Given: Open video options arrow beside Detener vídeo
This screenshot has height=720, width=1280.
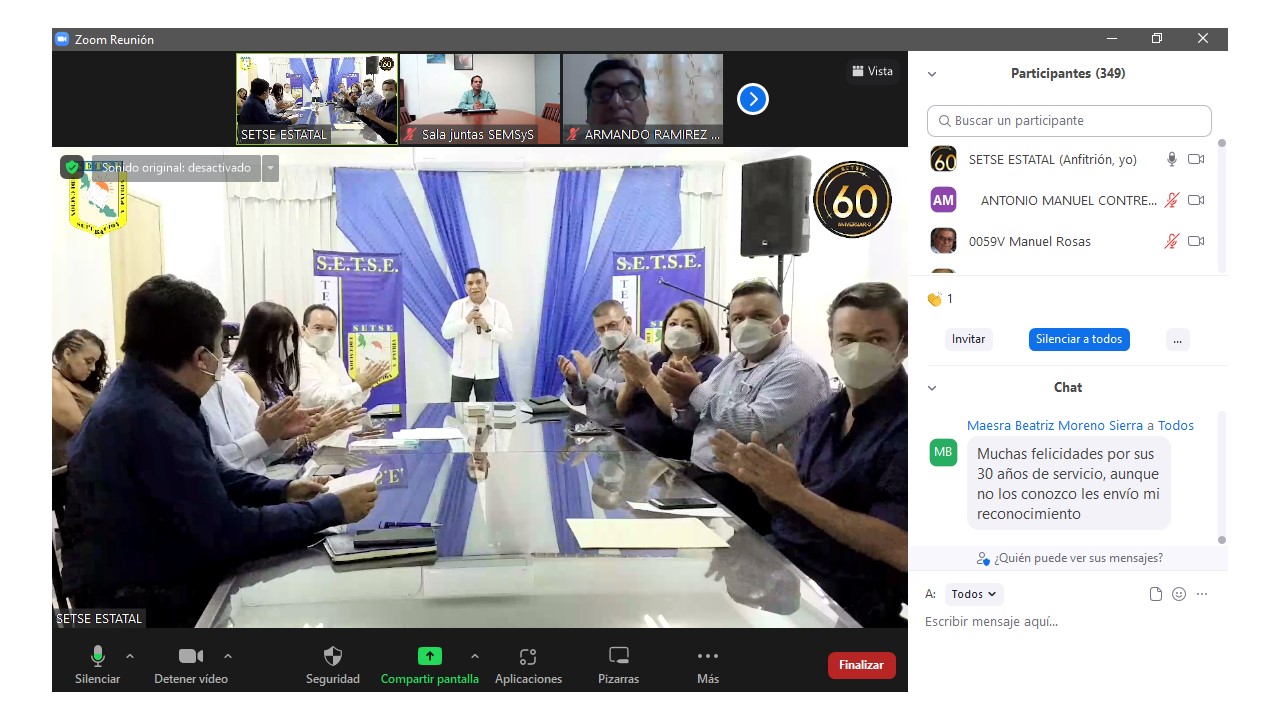Looking at the screenshot, I should point(228,656).
